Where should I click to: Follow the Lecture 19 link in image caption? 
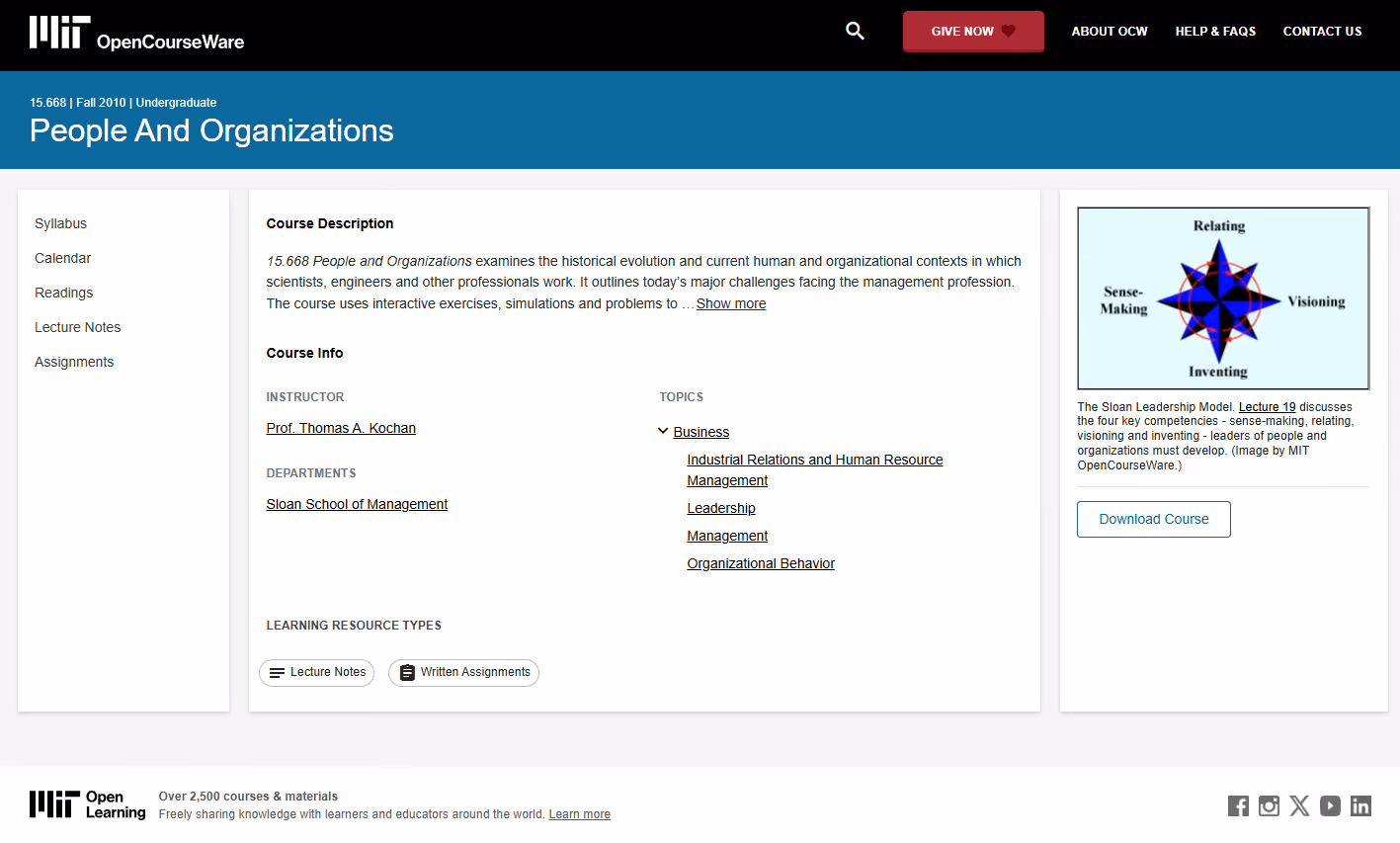coord(1267,407)
